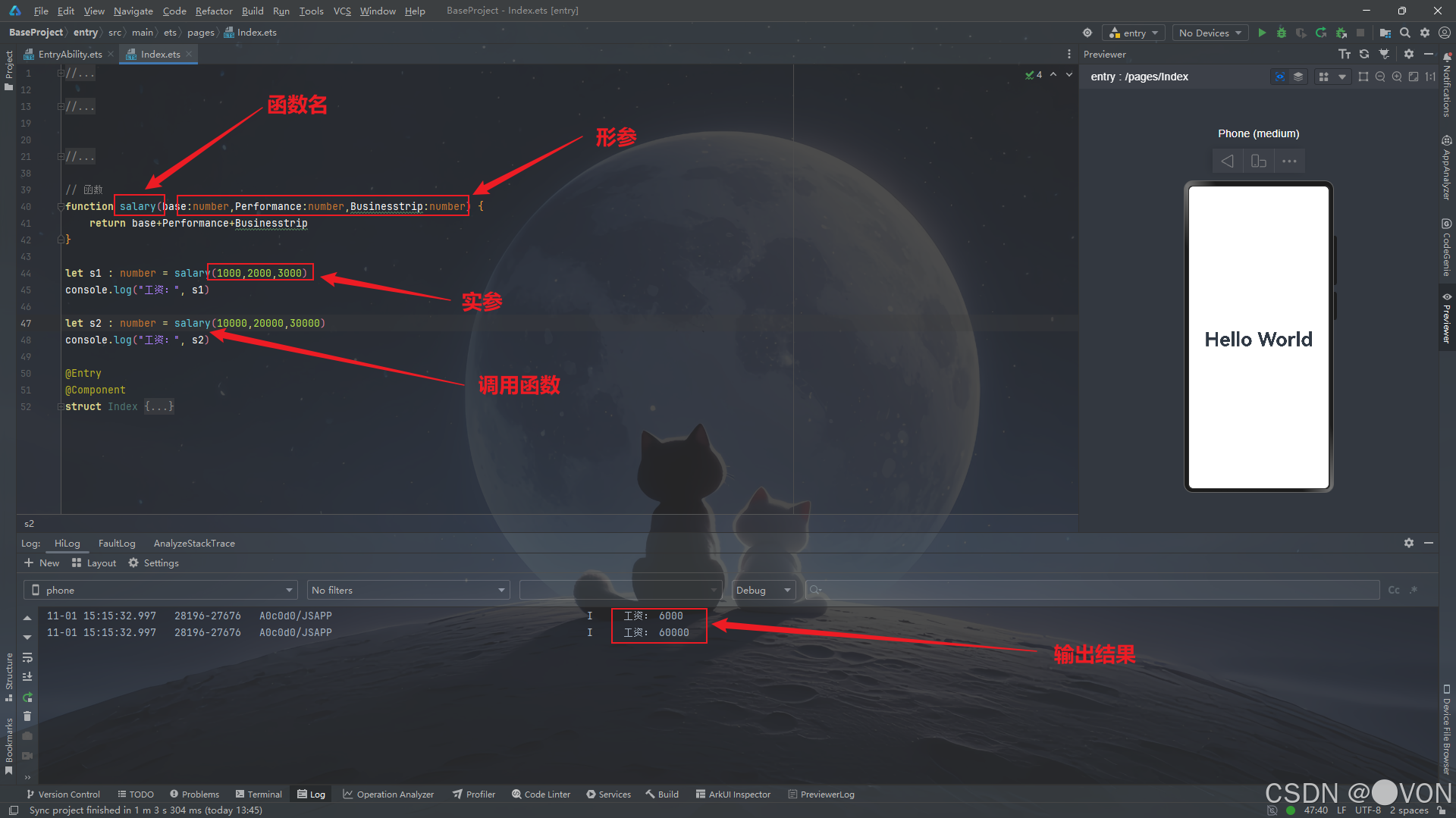This screenshot has width=1456, height=818.
Task: Click the target locate icon left of entry
Action: 1087,33
